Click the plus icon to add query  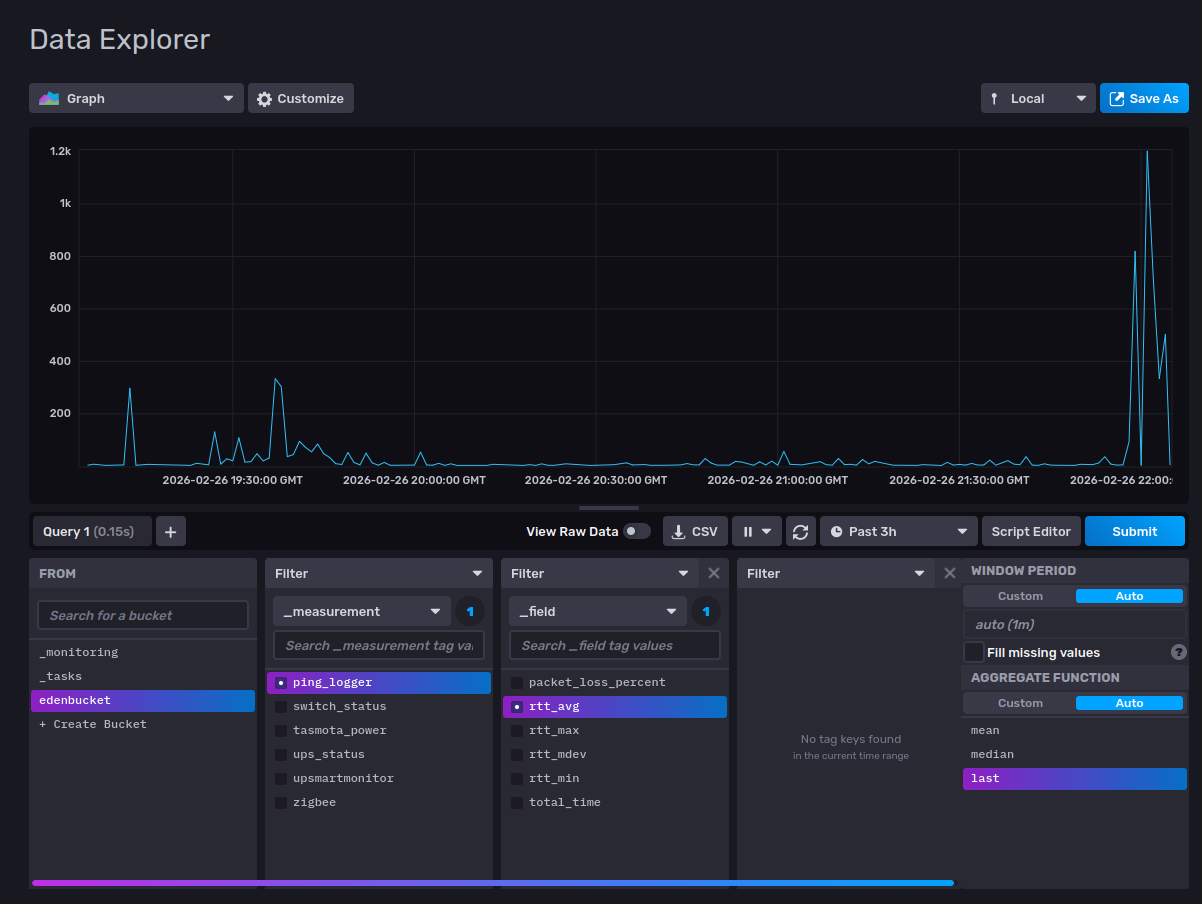pos(170,532)
